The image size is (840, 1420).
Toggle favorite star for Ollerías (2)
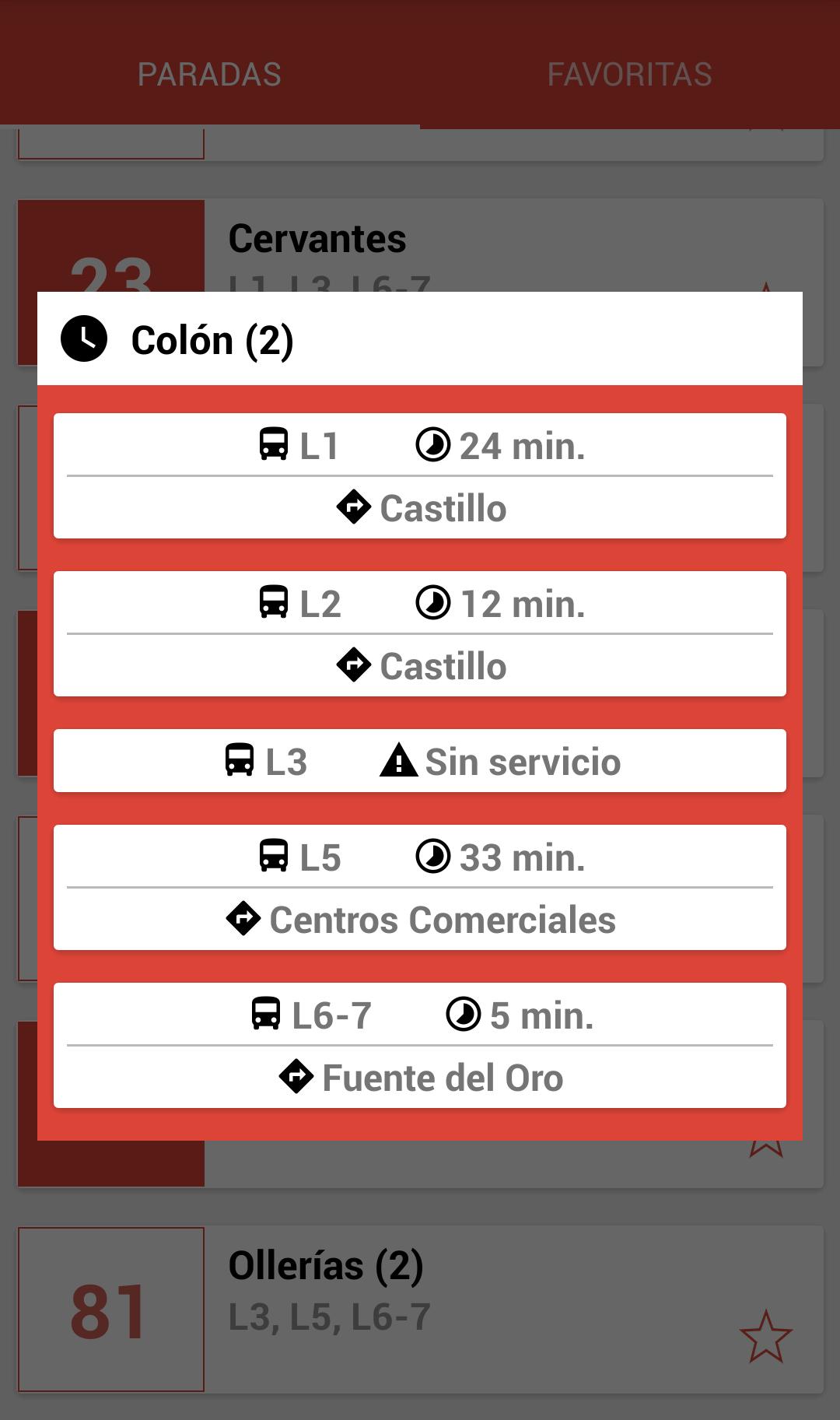pyautogui.click(x=765, y=1337)
